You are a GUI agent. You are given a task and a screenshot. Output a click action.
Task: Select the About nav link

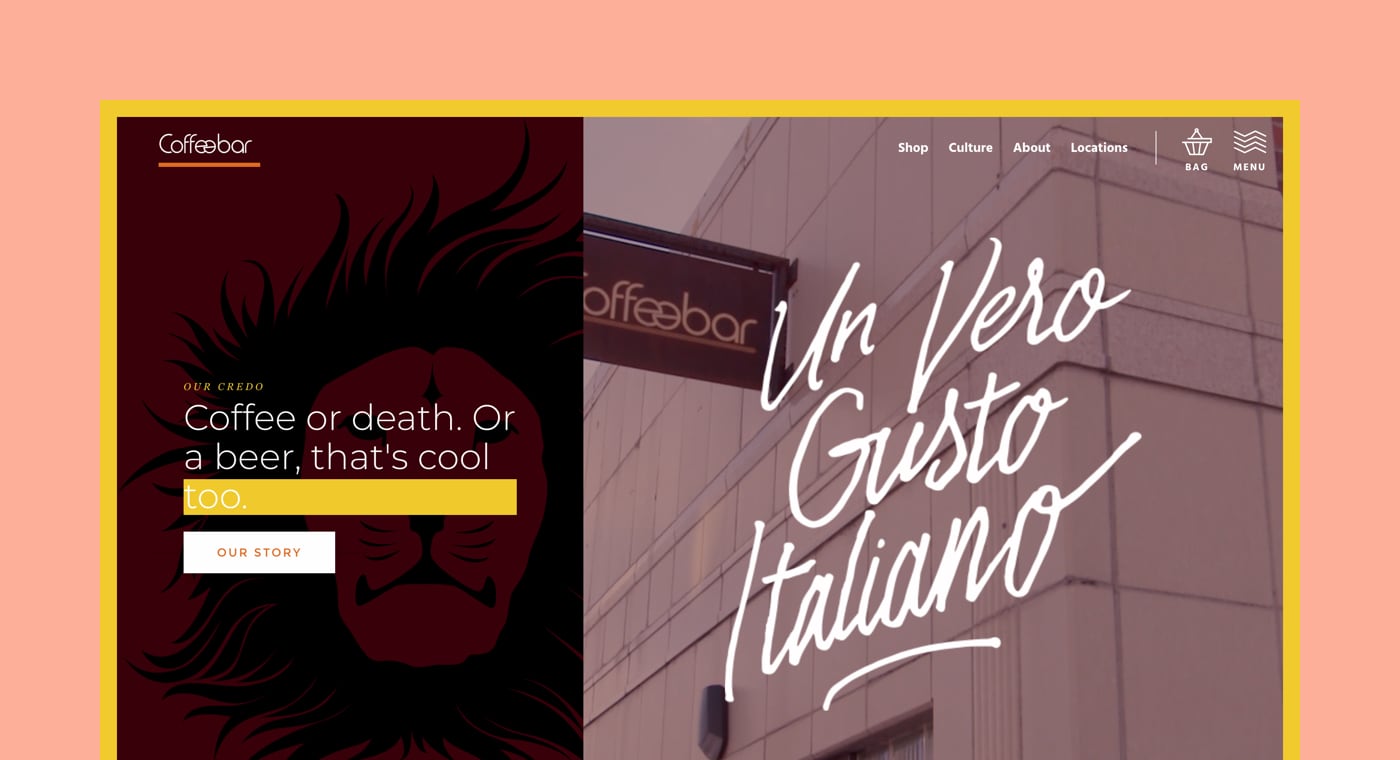pyautogui.click(x=1031, y=148)
